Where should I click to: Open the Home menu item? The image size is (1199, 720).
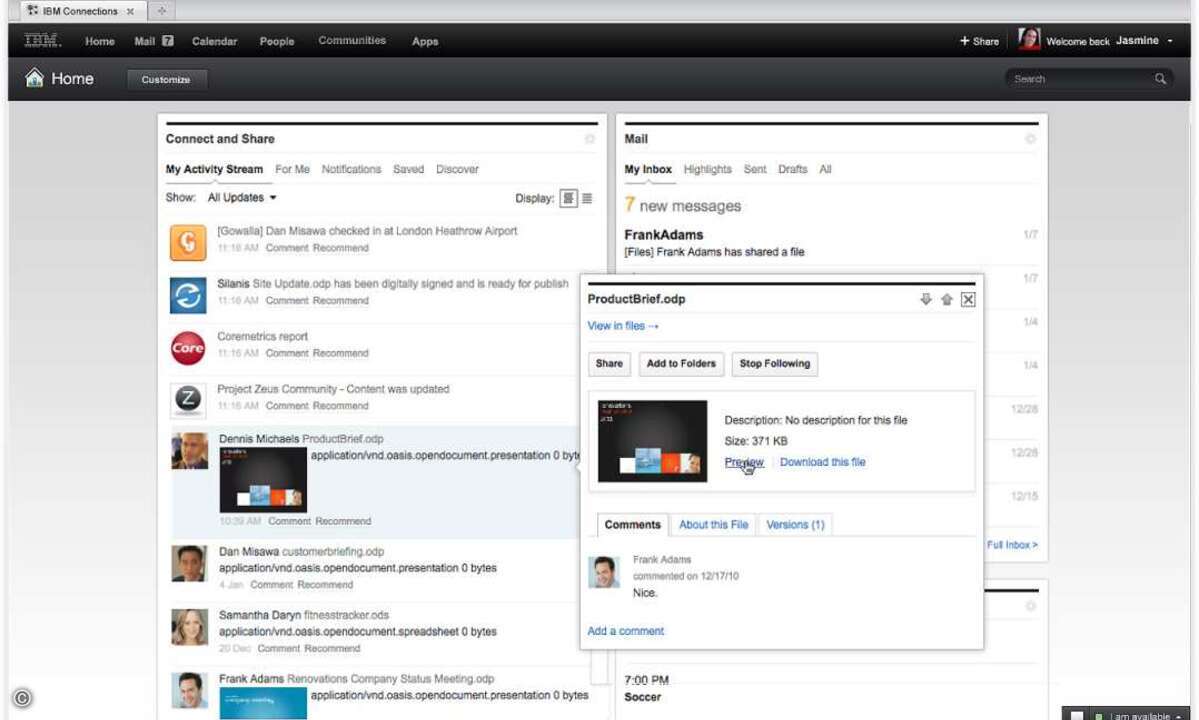[99, 41]
